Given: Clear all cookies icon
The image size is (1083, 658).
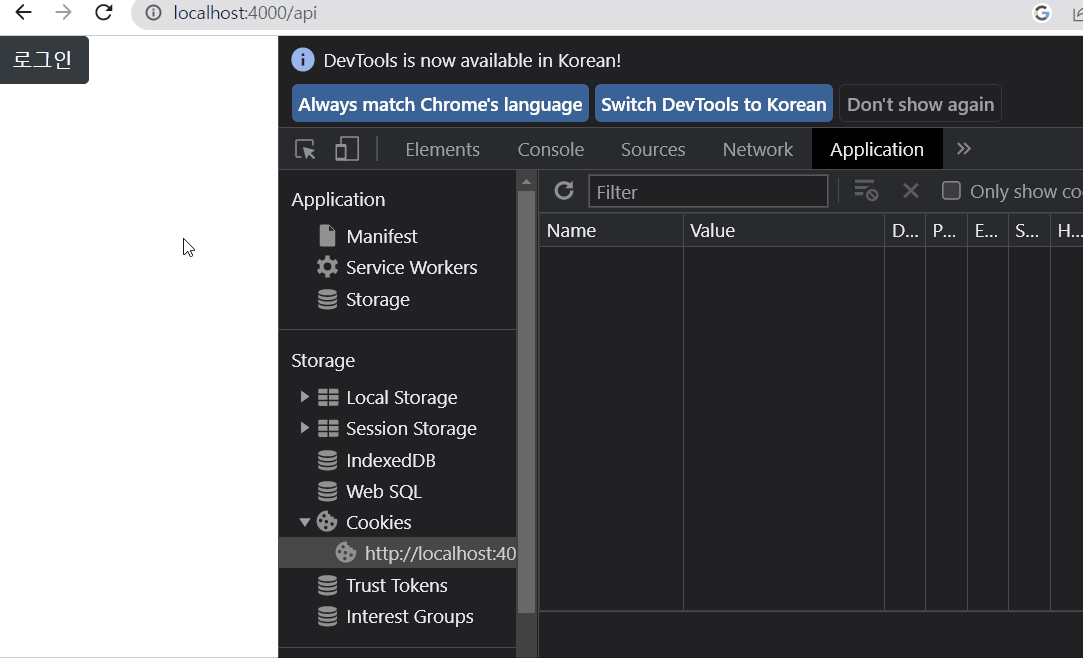Looking at the screenshot, I should pyautogui.click(x=865, y=191).
